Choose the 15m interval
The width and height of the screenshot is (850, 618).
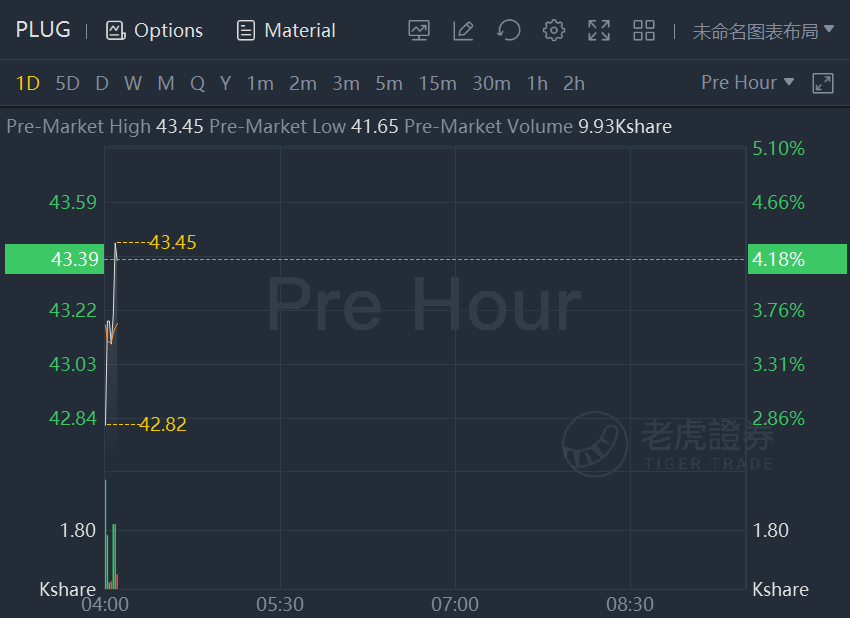[x=437, y=83]
